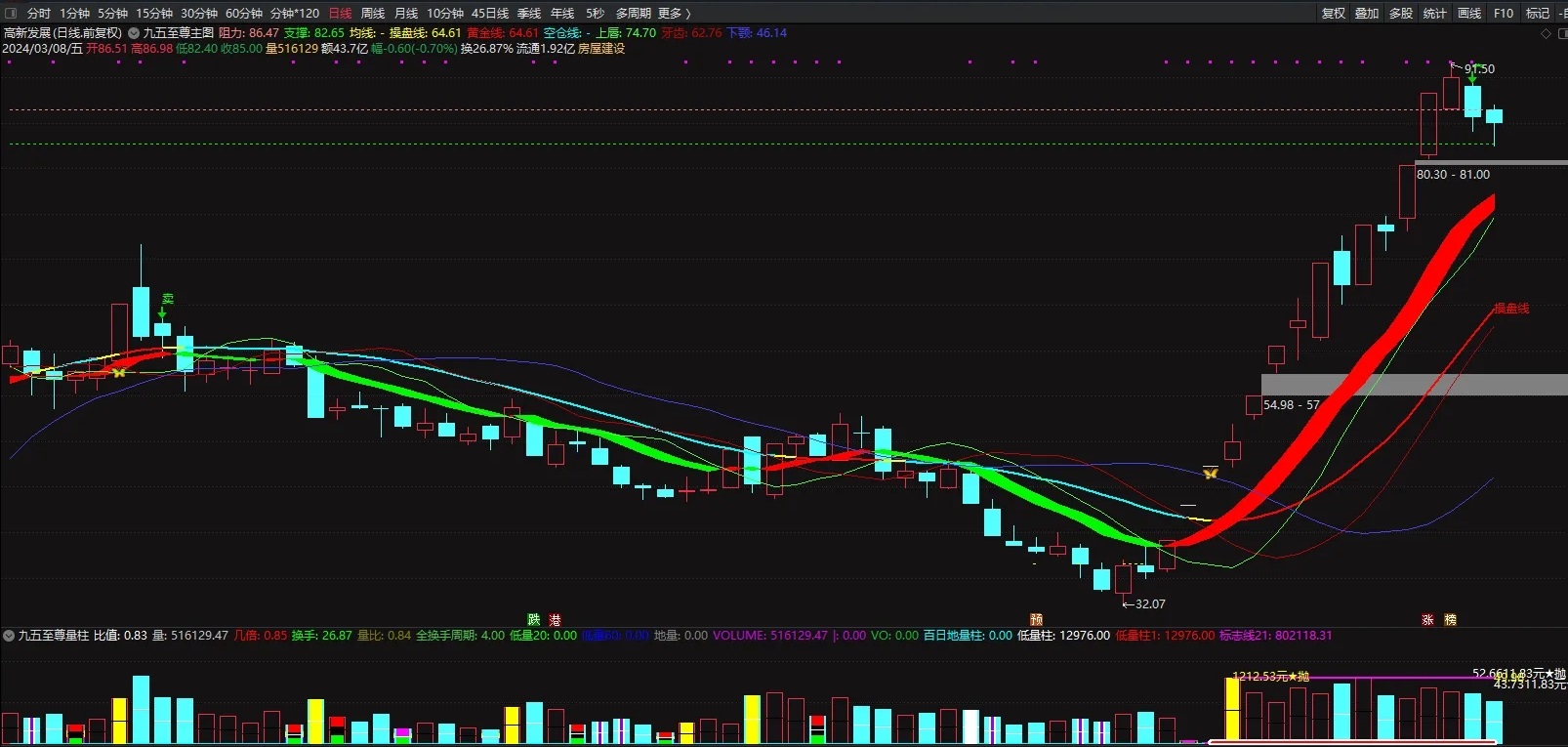Click the 跌 event marker
Screen dimensions: 1568x747
(534, 620)
